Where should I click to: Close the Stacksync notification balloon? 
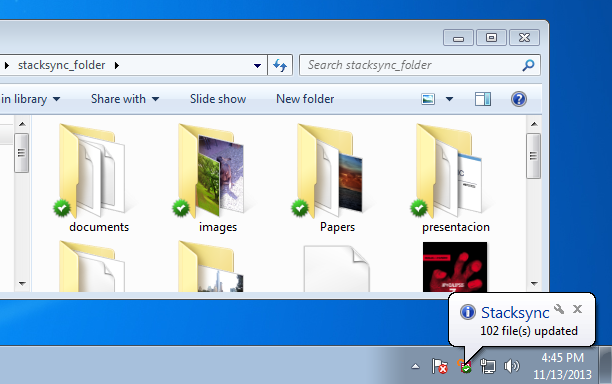tap(577, 309)
